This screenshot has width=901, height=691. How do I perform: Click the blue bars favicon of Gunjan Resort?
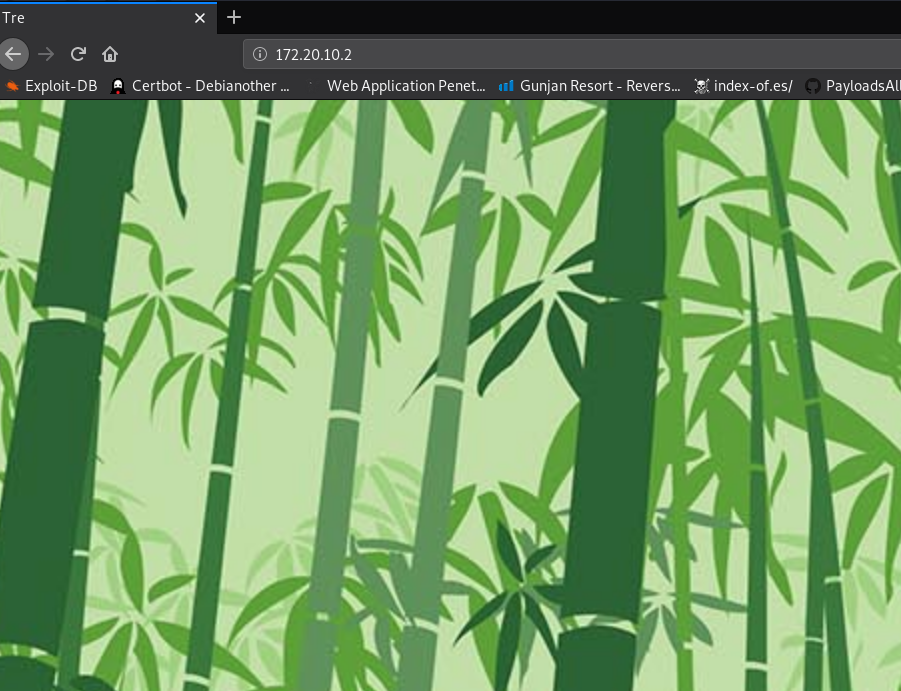[506, 86]
